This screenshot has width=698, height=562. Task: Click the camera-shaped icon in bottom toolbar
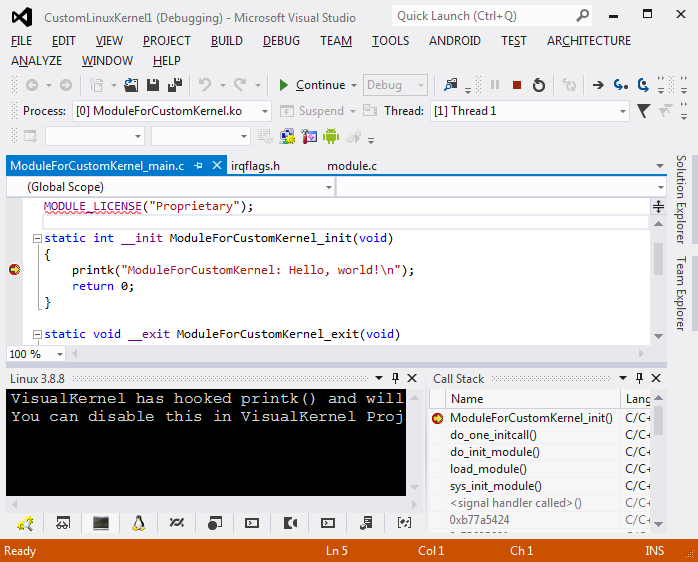[290, 523]
